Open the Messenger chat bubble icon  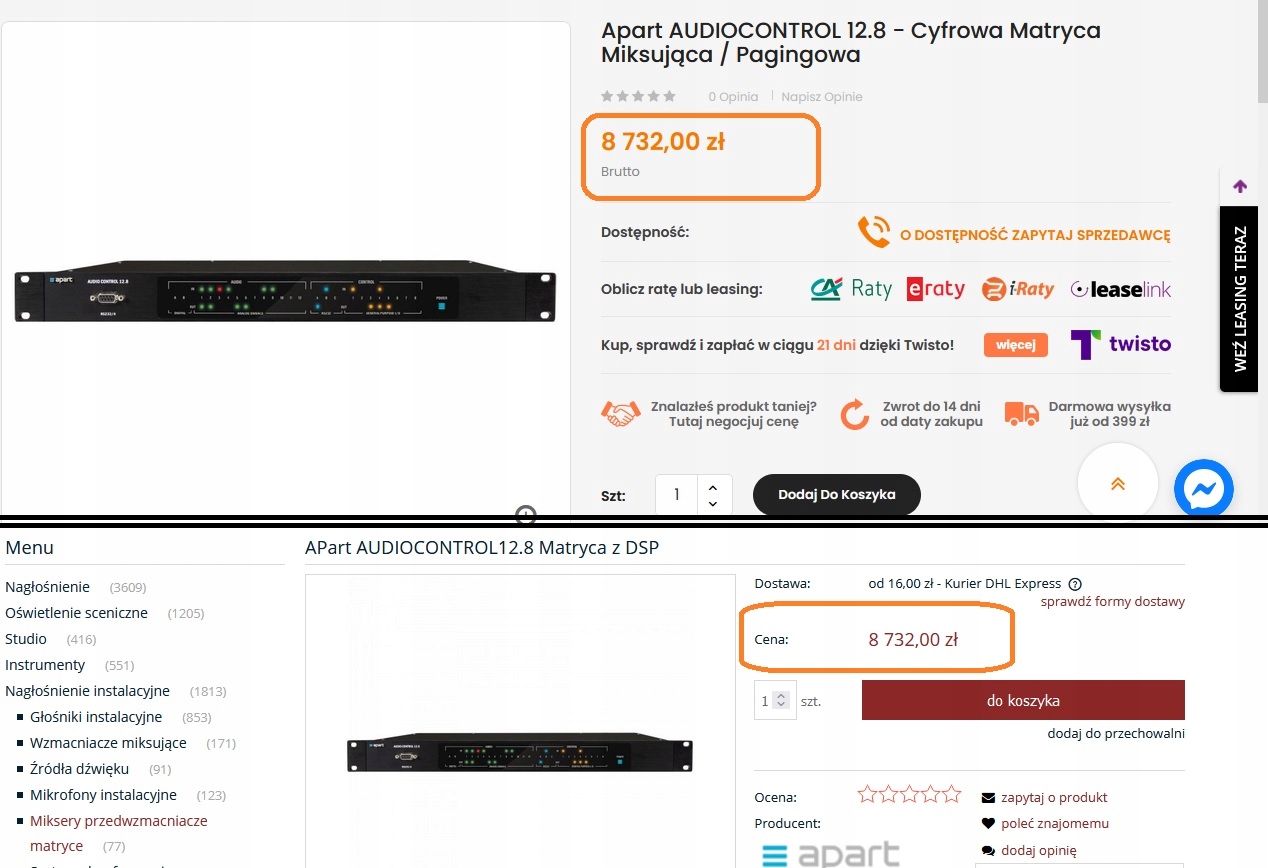1203,488
